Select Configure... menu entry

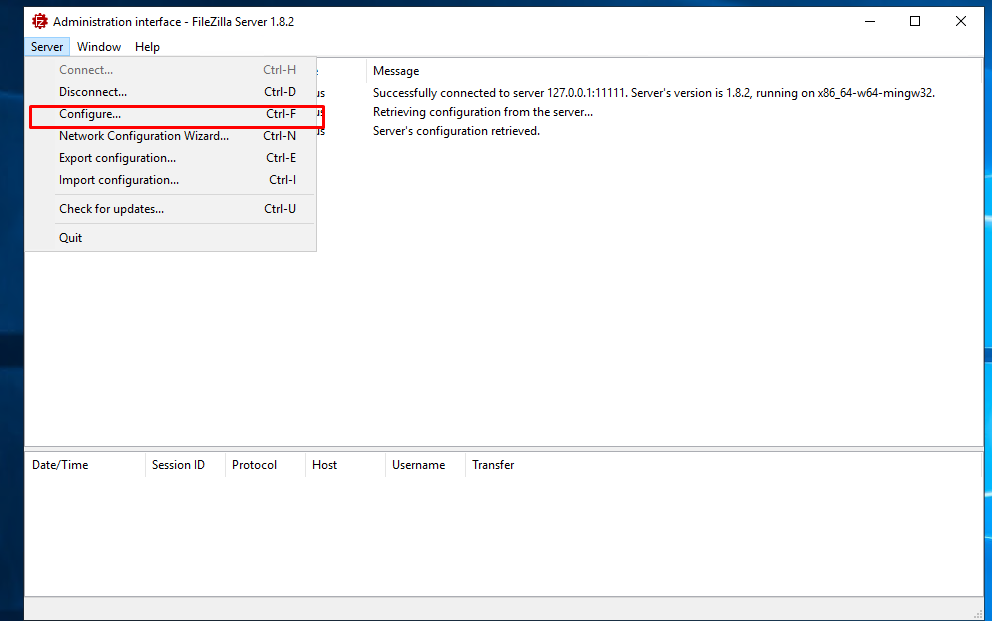pyautogui.click(x=171, y=114)
